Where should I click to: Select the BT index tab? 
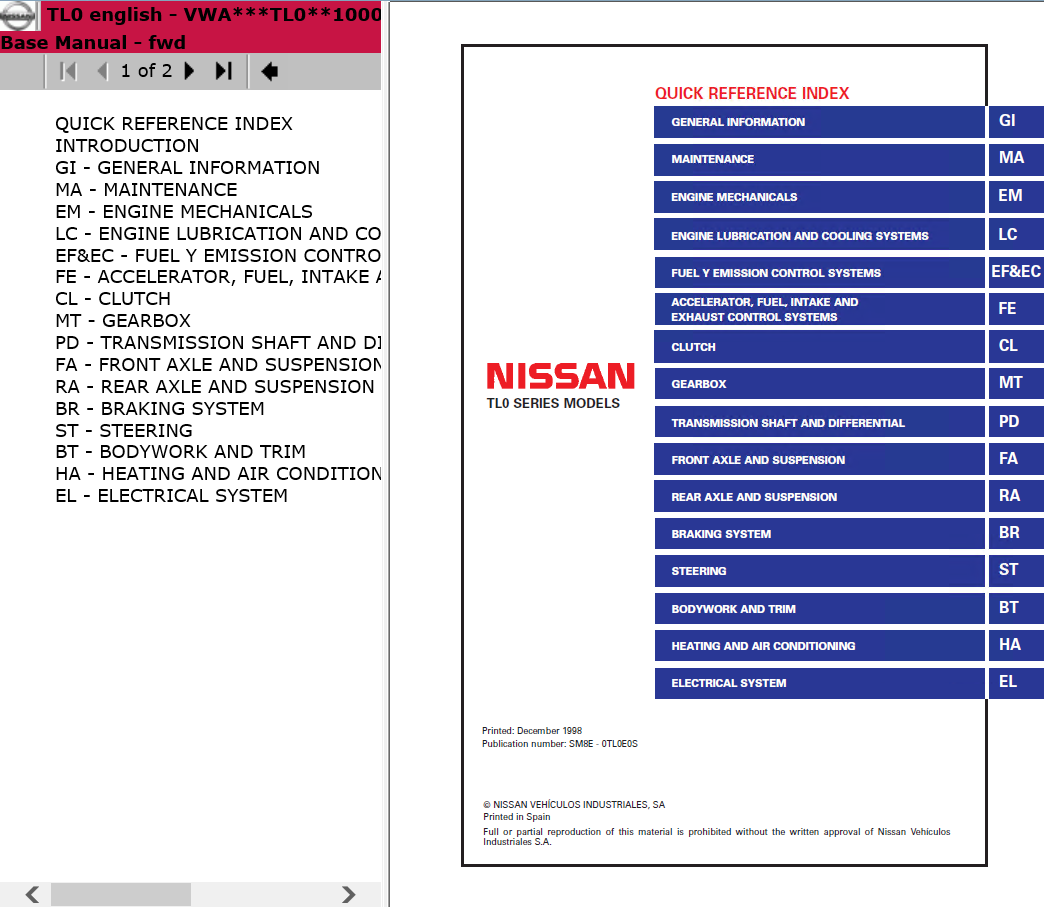(1016, 608)
